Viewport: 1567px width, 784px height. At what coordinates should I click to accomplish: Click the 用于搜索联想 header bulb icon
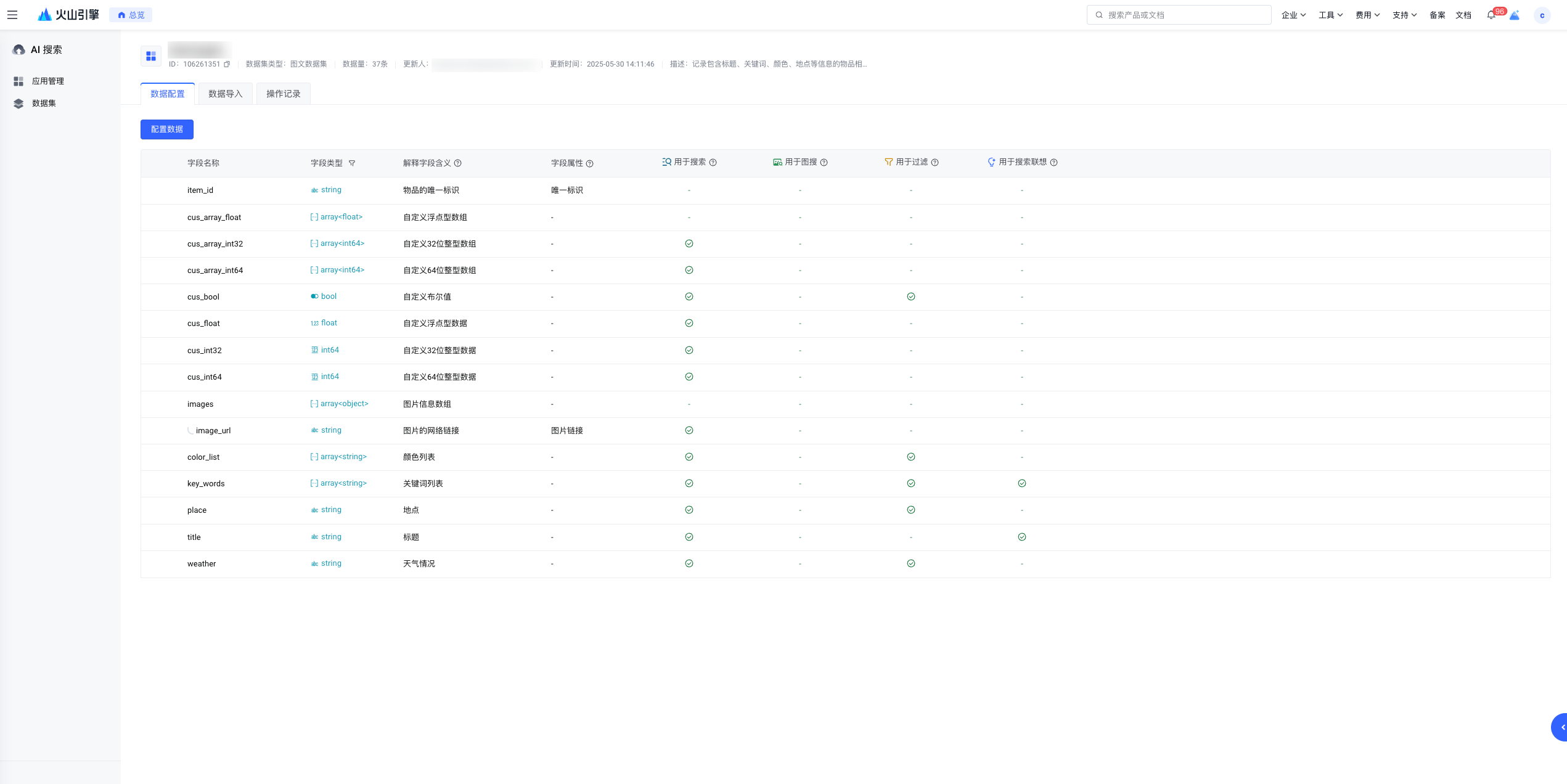click(991, 162)
